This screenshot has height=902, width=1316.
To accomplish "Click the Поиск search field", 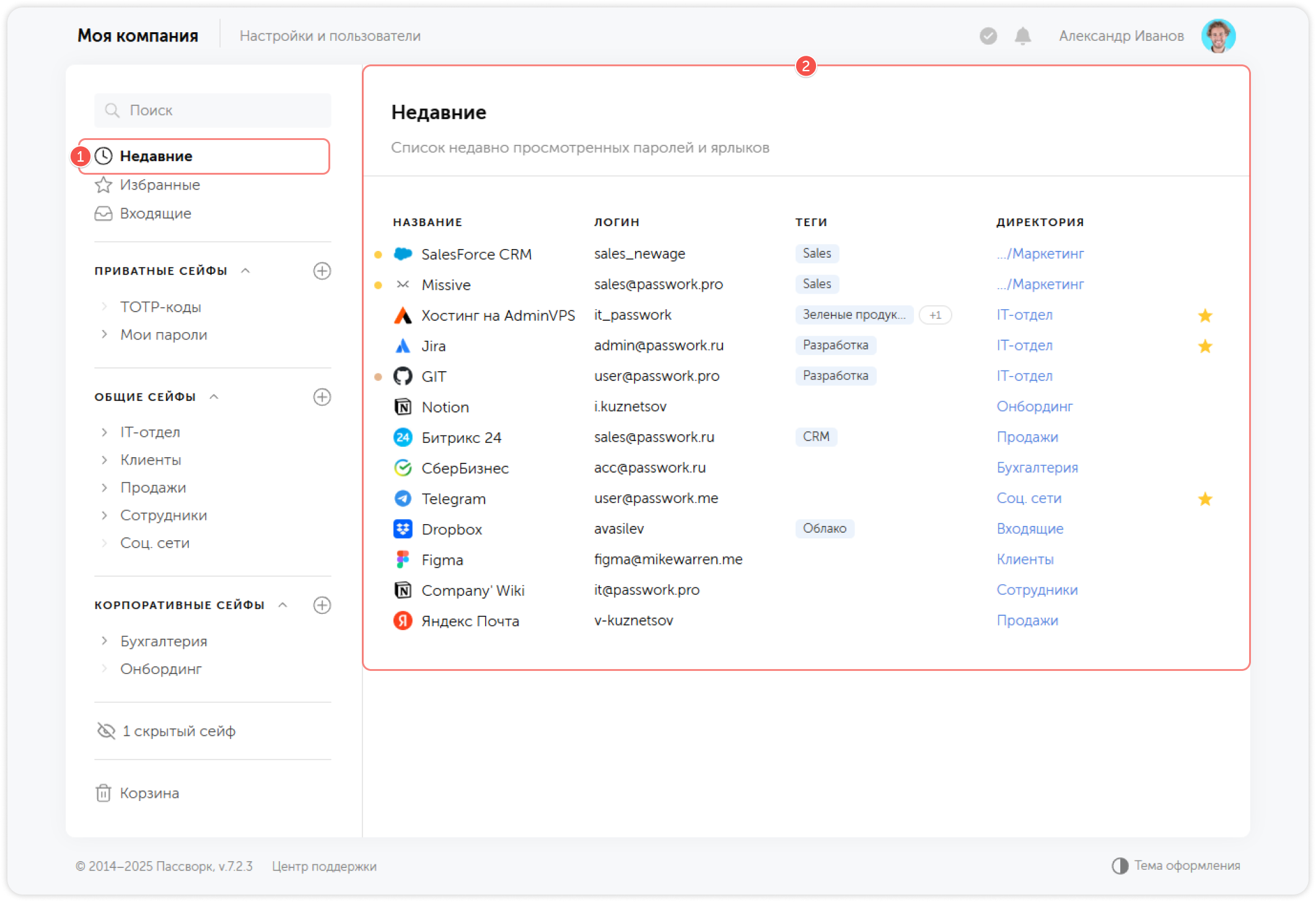I will click(x=213, y=110).
